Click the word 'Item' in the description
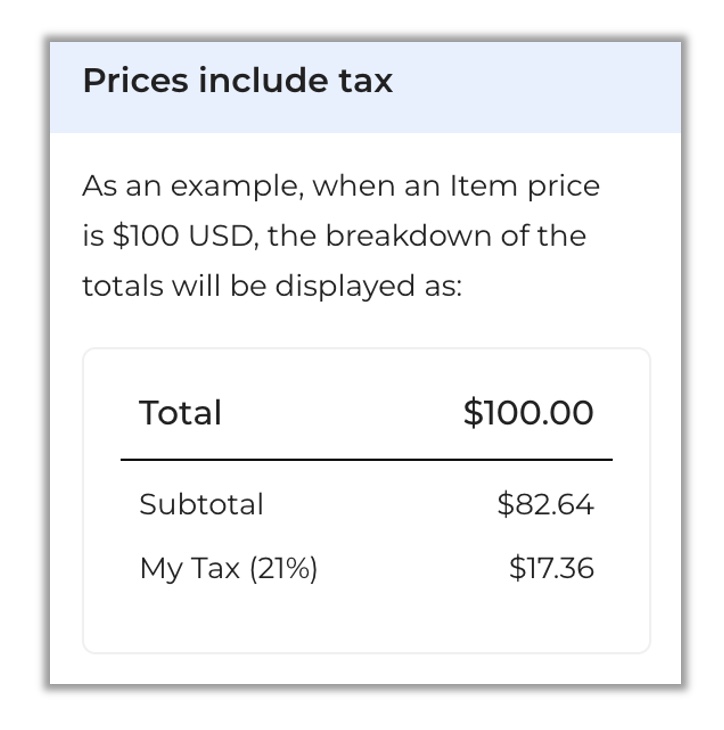The width and height of the screenshot is (724, 730). point(483,186)
